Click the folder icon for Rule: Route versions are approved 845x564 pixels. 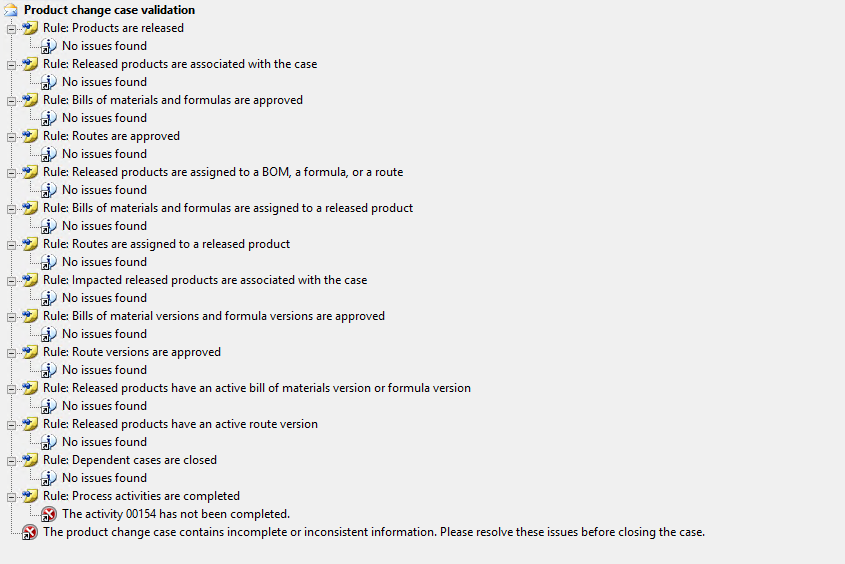30,352
